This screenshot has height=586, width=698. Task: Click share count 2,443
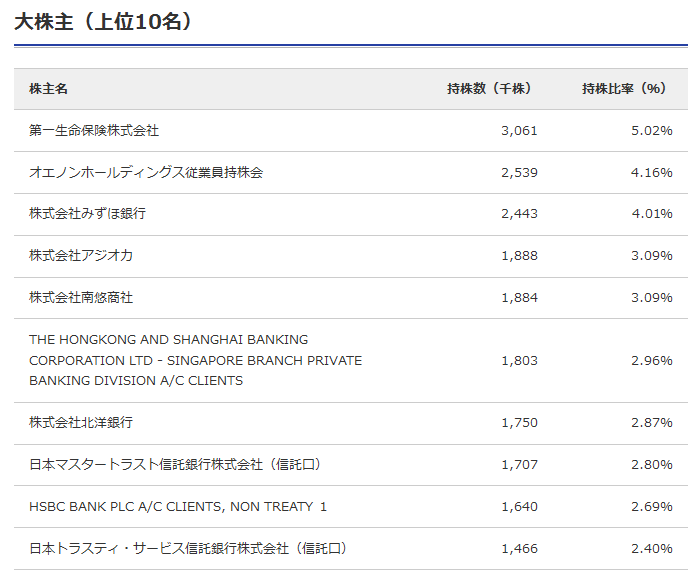click(519, 214)
